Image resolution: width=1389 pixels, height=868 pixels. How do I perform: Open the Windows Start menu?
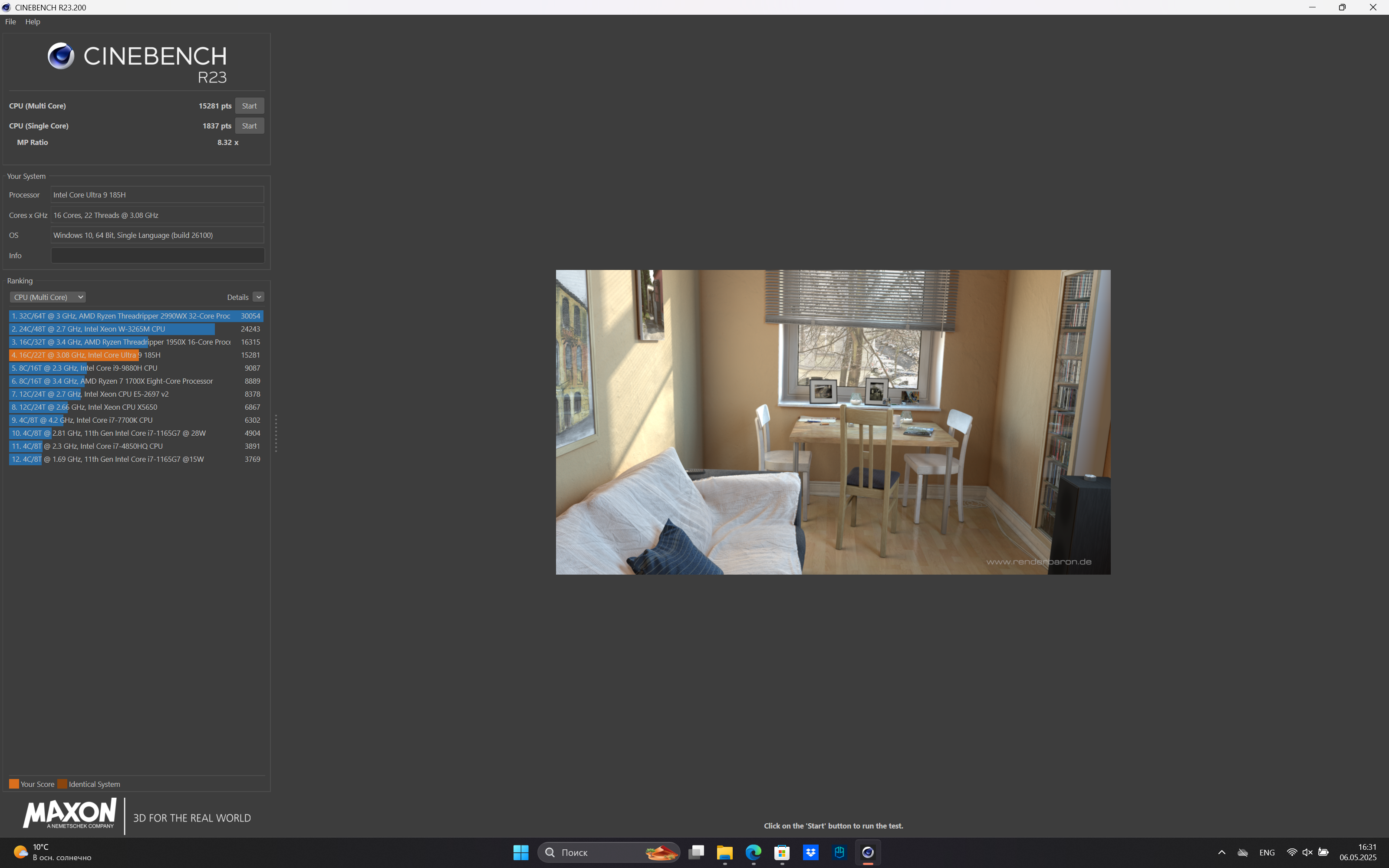click(x=520, y=852)
